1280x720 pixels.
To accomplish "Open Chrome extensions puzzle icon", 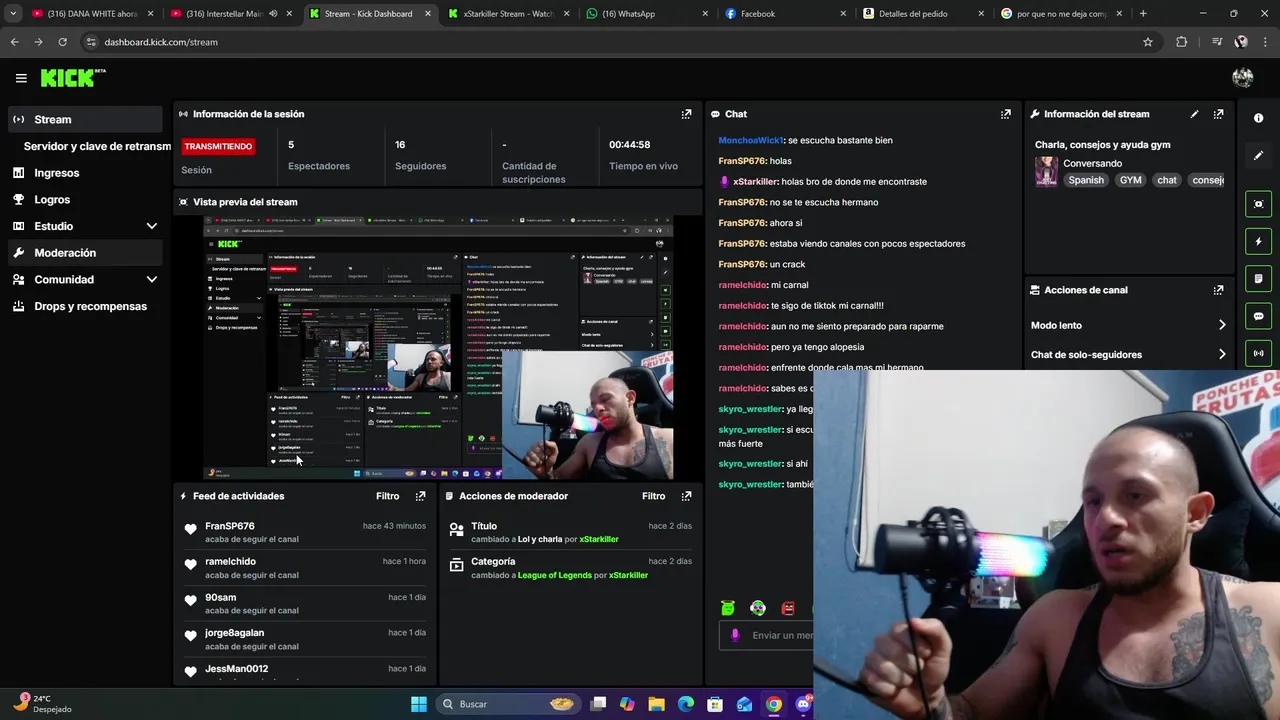I will 1182,42.
